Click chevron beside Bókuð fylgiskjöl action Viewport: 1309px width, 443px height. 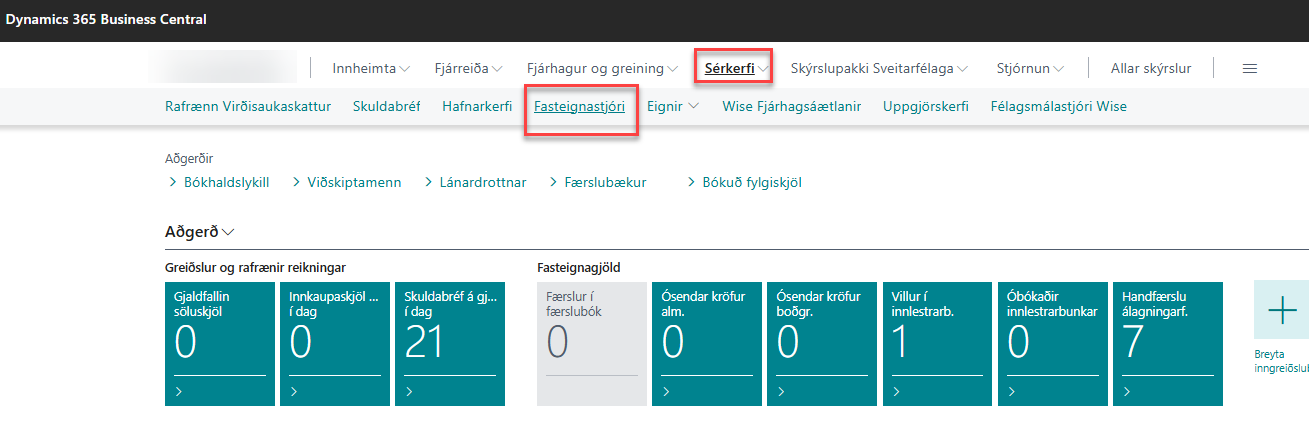point(691,183)
